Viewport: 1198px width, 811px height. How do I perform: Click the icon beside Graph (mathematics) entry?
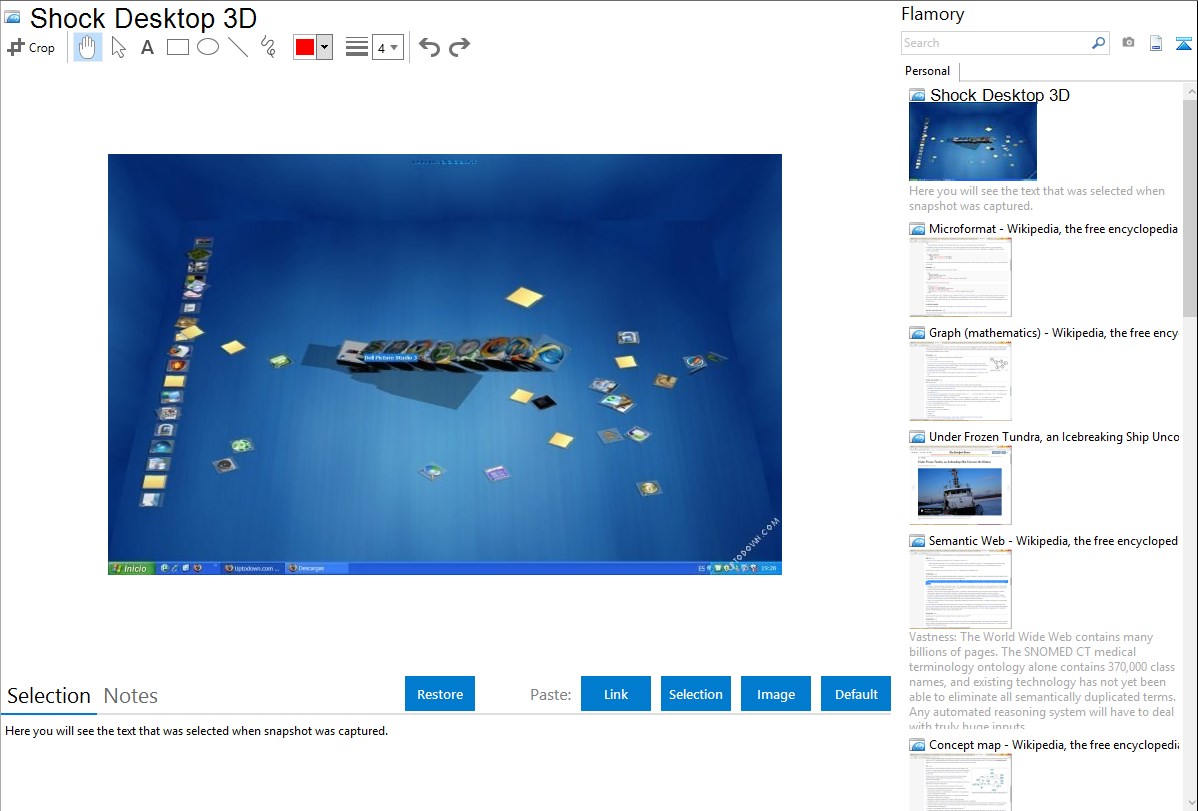tap(917, 333)
